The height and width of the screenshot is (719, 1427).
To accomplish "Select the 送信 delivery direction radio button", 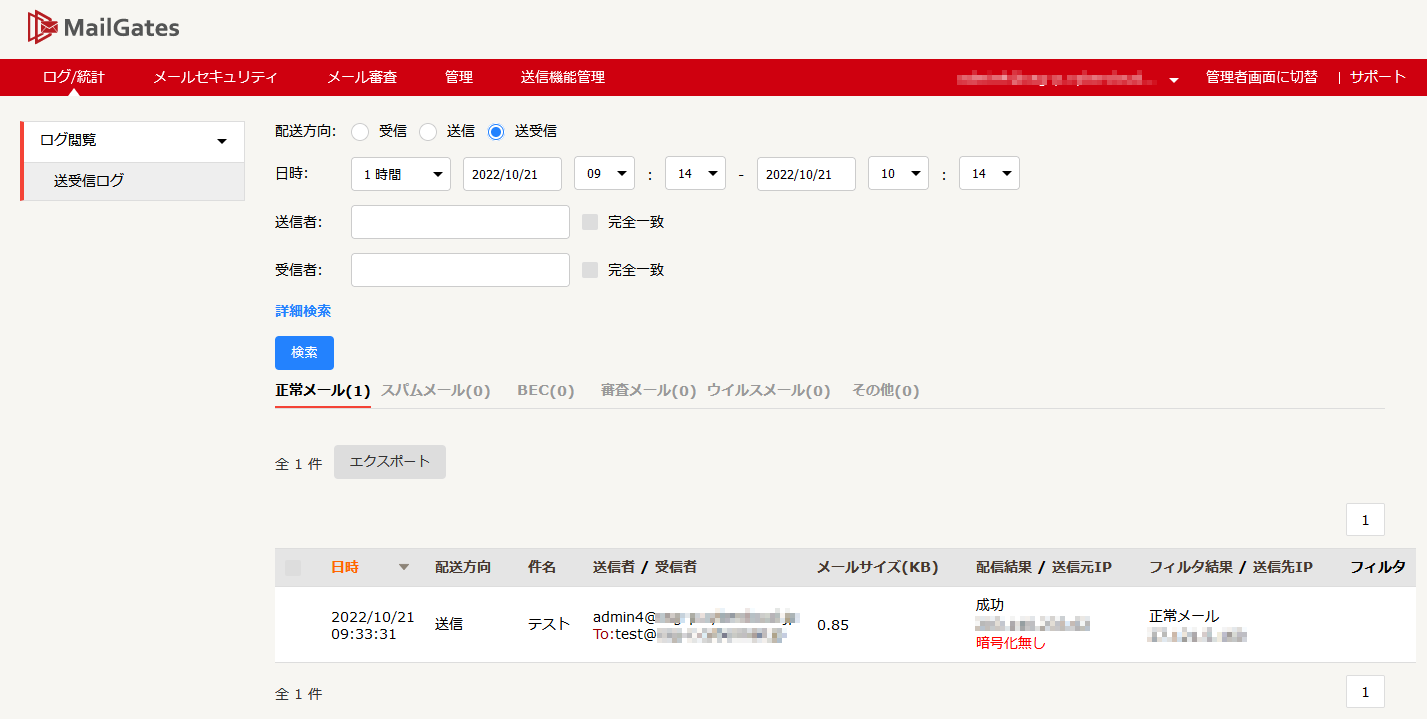I will click(x=428, y=131).
